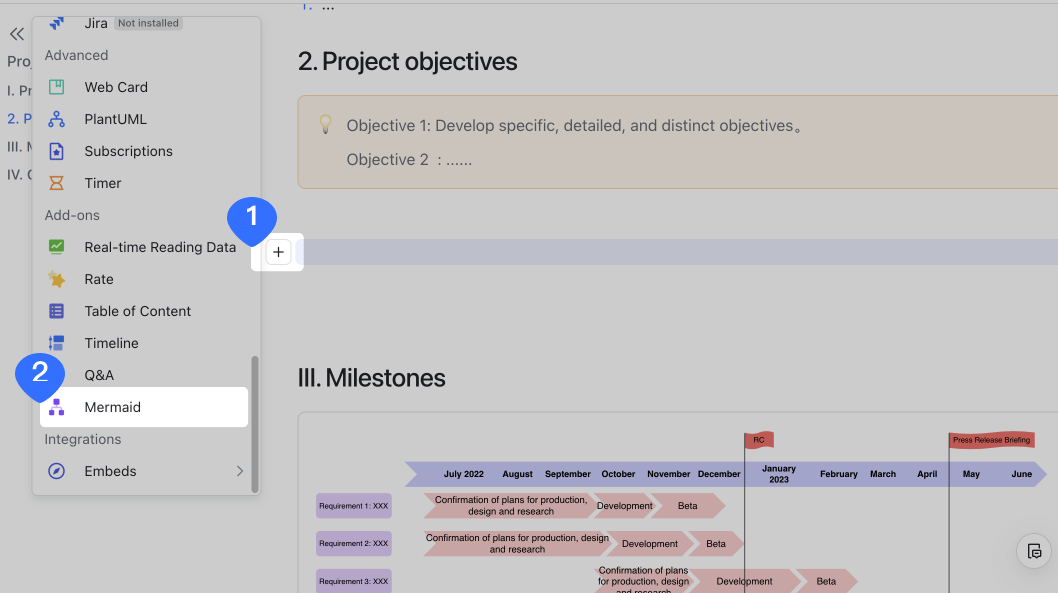
Task: Click the Web Card icon
Action: point(57,87)
